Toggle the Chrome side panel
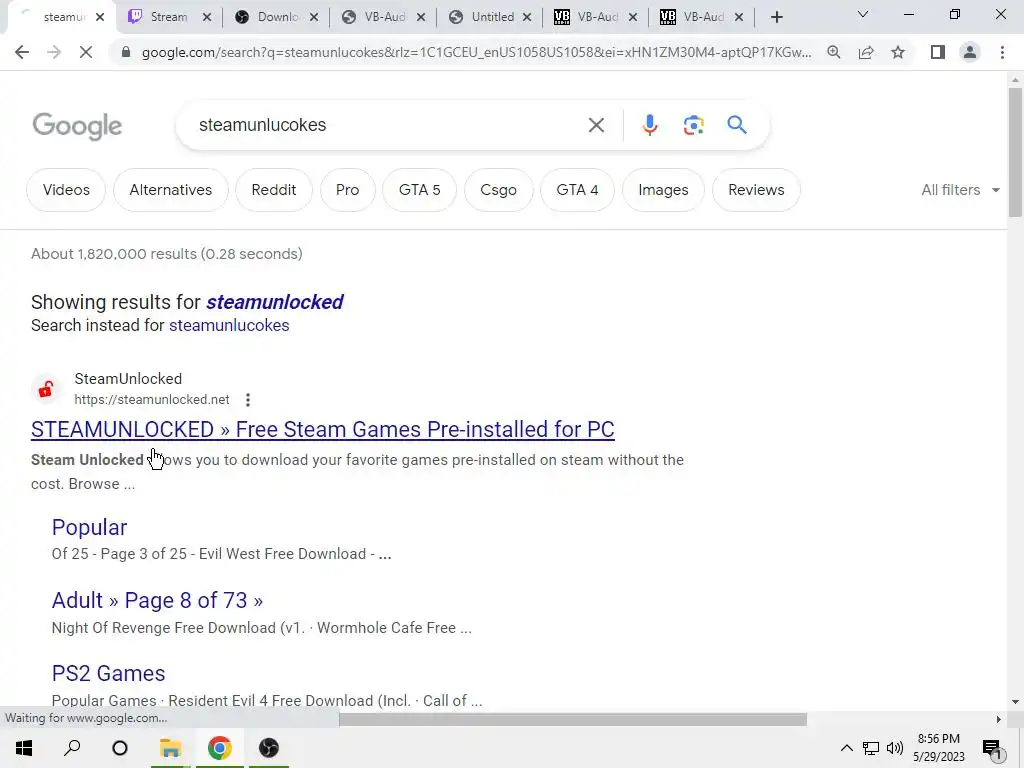This screenshot has width=1024, height=768. (938, 52)
